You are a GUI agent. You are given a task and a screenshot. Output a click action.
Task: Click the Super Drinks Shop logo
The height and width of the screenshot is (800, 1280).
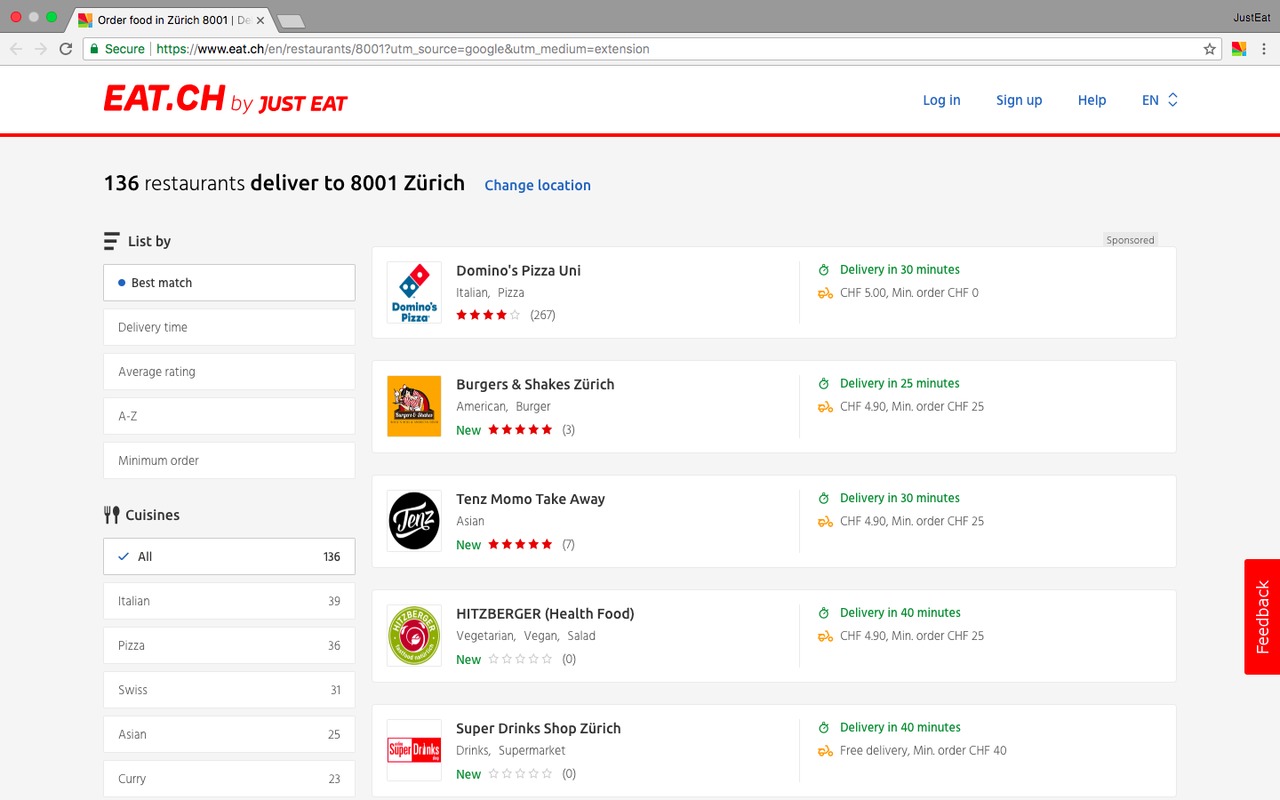414,750
